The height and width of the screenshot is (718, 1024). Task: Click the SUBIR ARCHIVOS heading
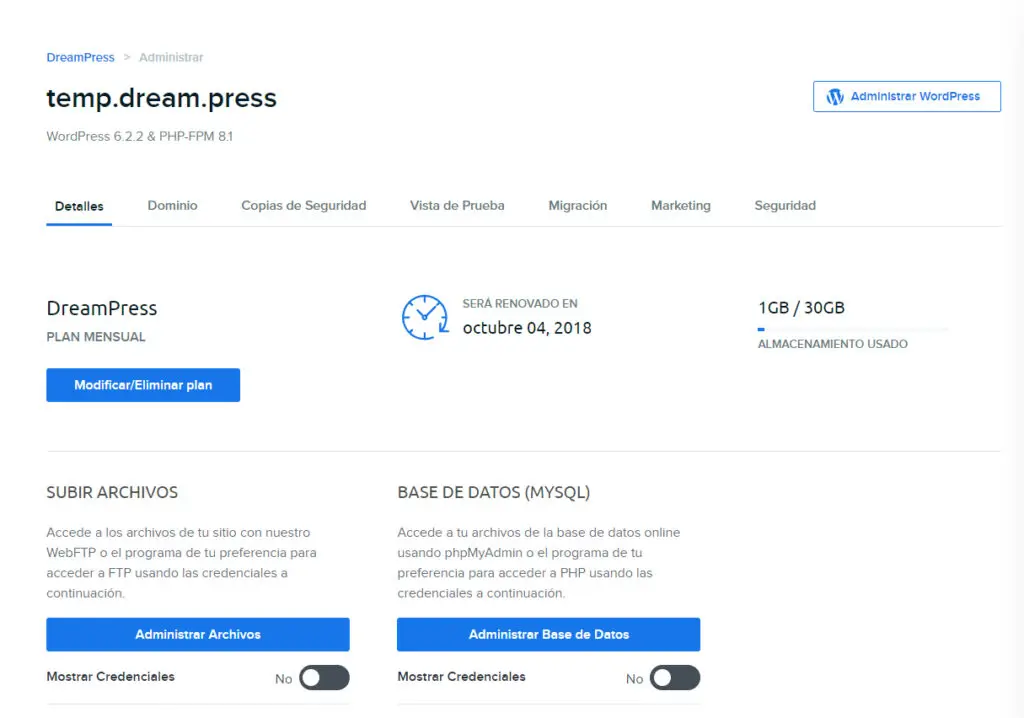click(112, 493)
